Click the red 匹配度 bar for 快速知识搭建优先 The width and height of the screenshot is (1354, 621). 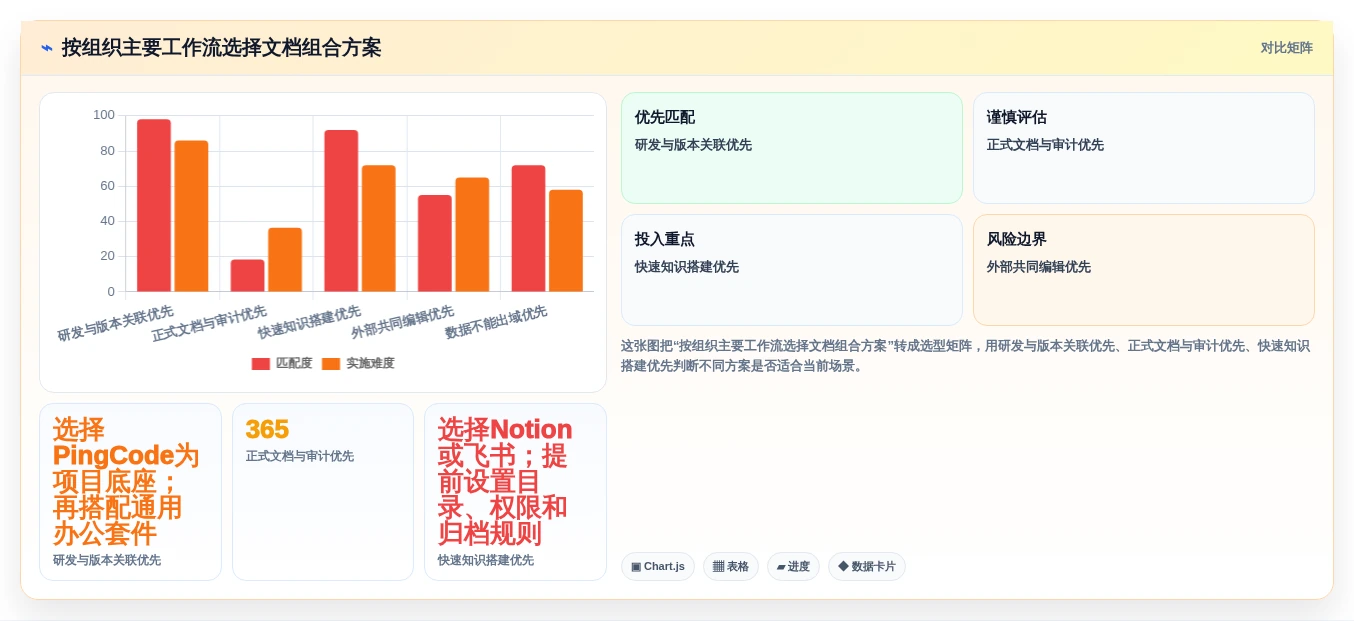click(x=341, y=211)
